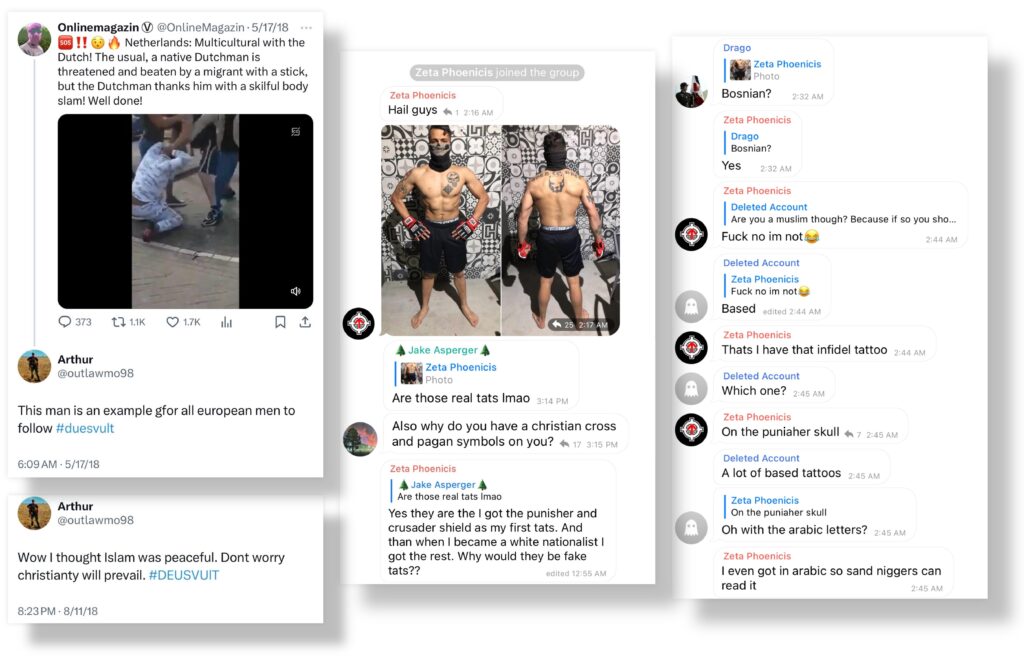Viewport: 1024px width, 660px height.
Task: Open Onlinemagazin profile avatar
Action: point(34,39)
